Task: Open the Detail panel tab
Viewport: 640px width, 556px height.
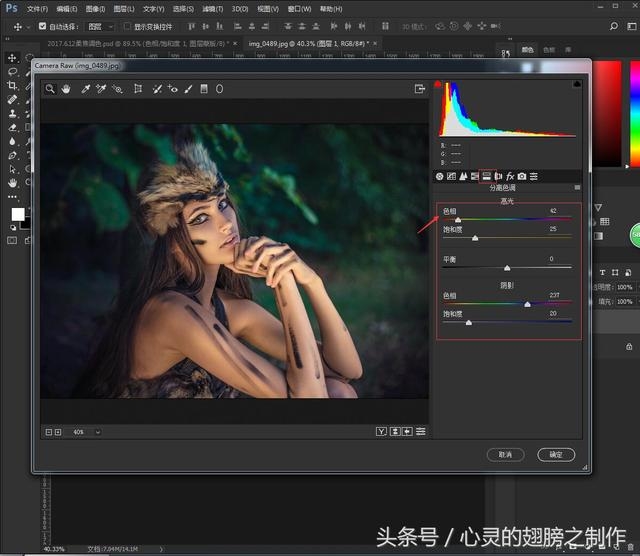Action: (463, 176)
